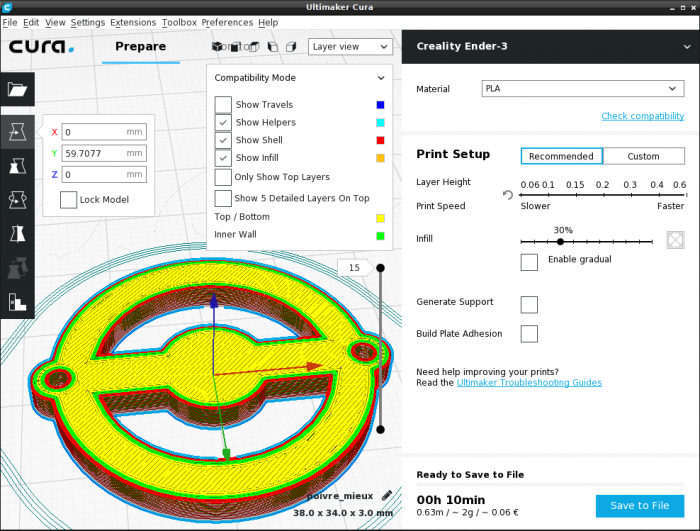The image size is (700, 531).
Task: Click the Save to File button
Action: click(x=639, y=505)
